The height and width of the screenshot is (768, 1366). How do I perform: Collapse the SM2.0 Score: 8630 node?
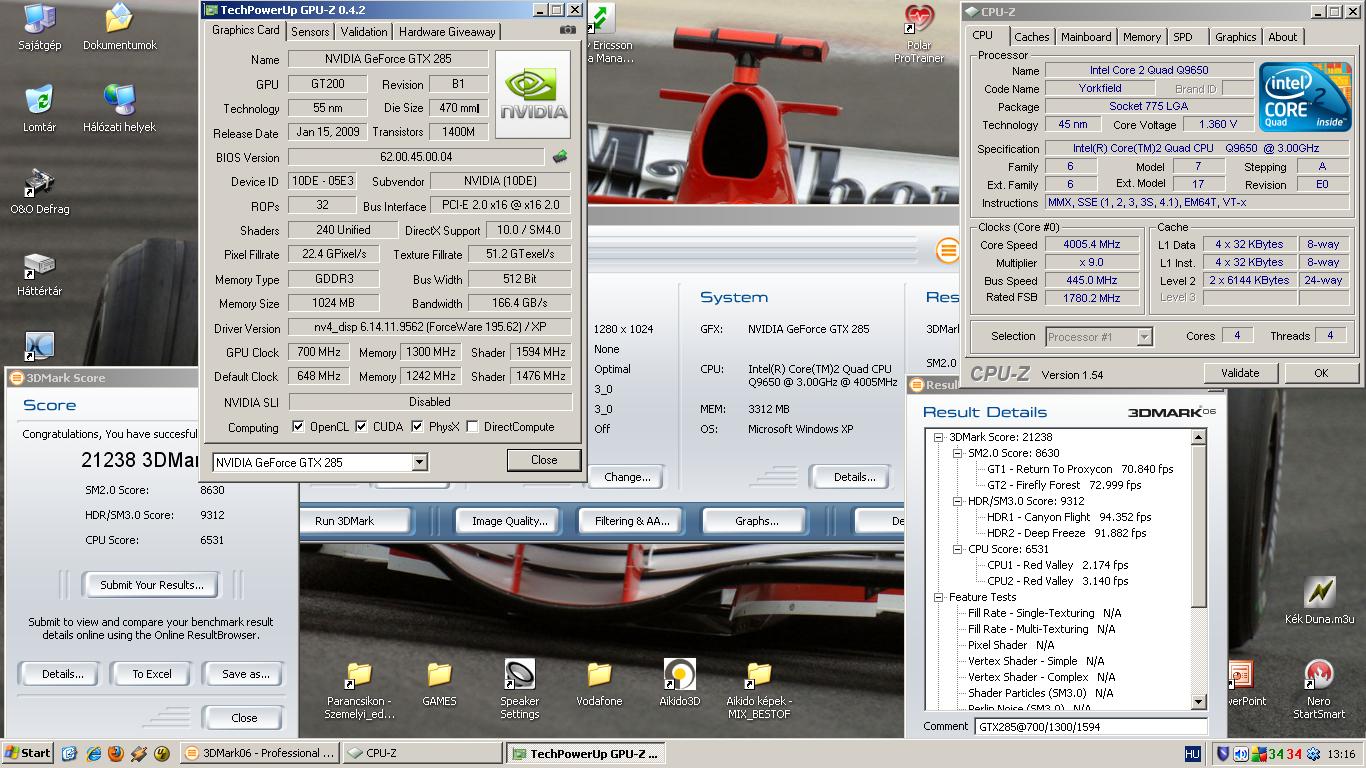point(958,453)
